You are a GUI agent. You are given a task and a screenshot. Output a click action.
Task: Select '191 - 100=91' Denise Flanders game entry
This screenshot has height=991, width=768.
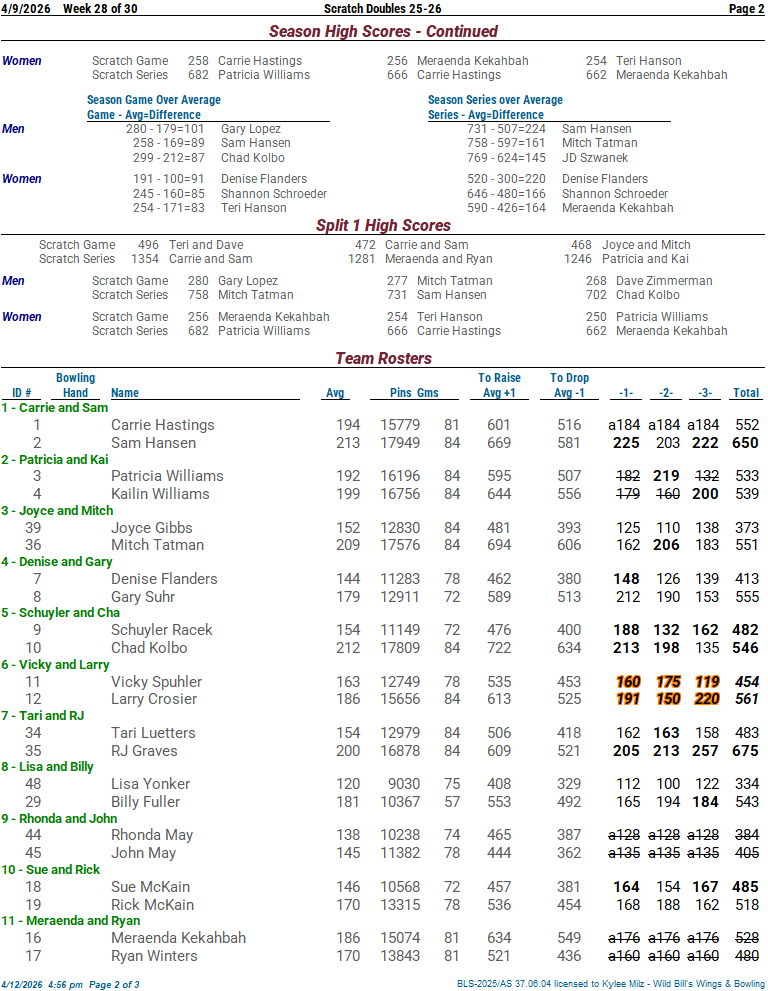[x=169, y=179]
